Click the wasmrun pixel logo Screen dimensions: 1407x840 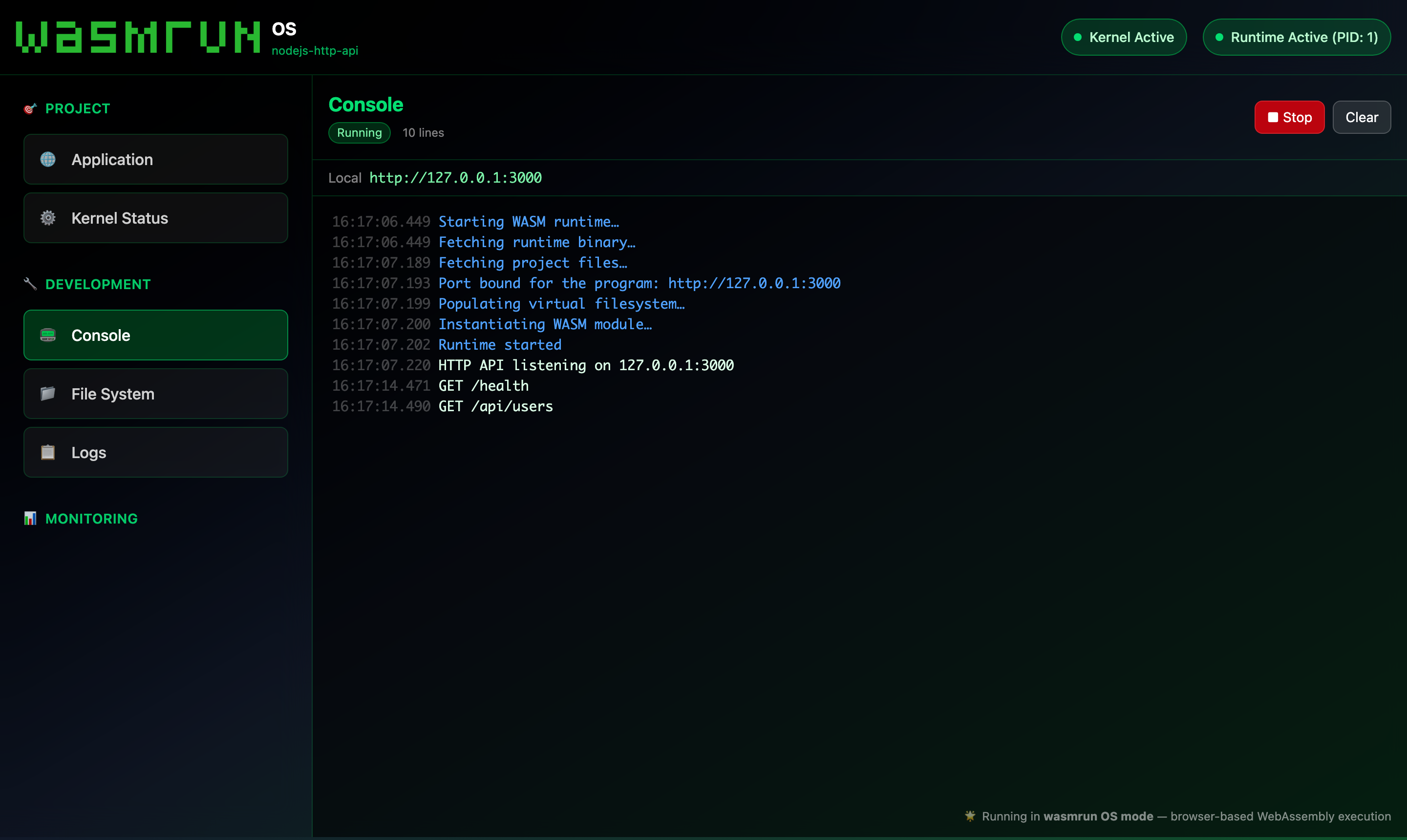pyautogui.click(x=138, y=37)
